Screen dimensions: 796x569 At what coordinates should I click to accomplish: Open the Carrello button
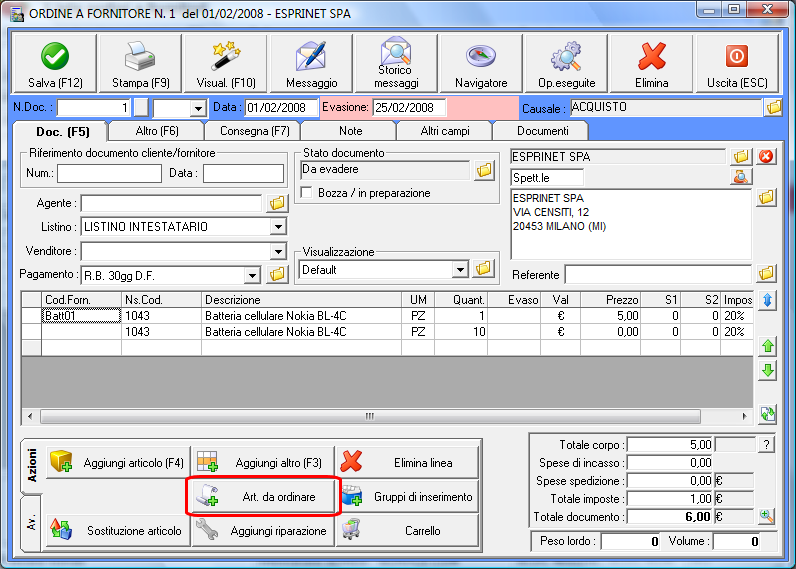click(x=407, y=530)
